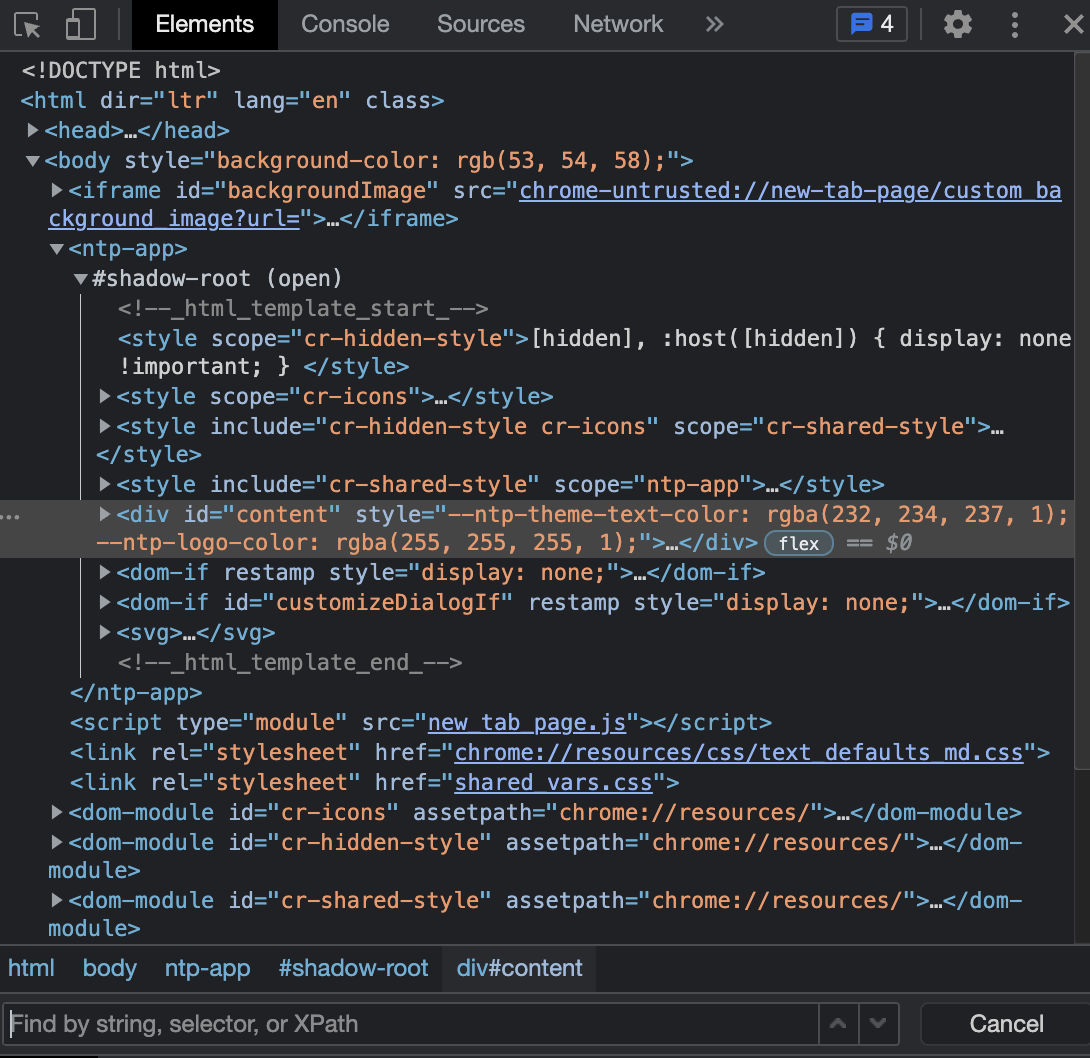Select the #shadow-root breadcrumb
Image resolution: width=1090 pixels, height=1058 pixels.
(353, 968)
